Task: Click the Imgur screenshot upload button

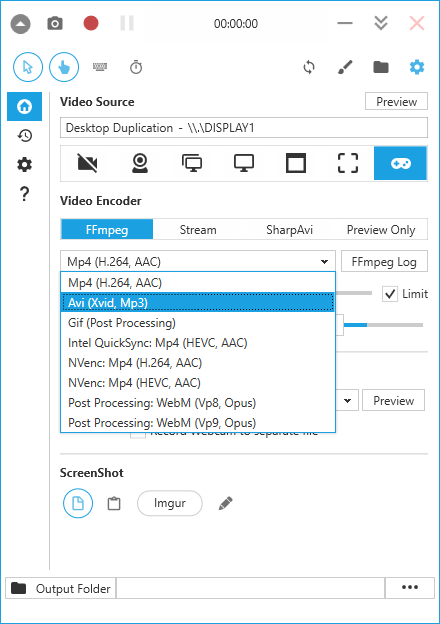Action: click(x=170, y=503)
